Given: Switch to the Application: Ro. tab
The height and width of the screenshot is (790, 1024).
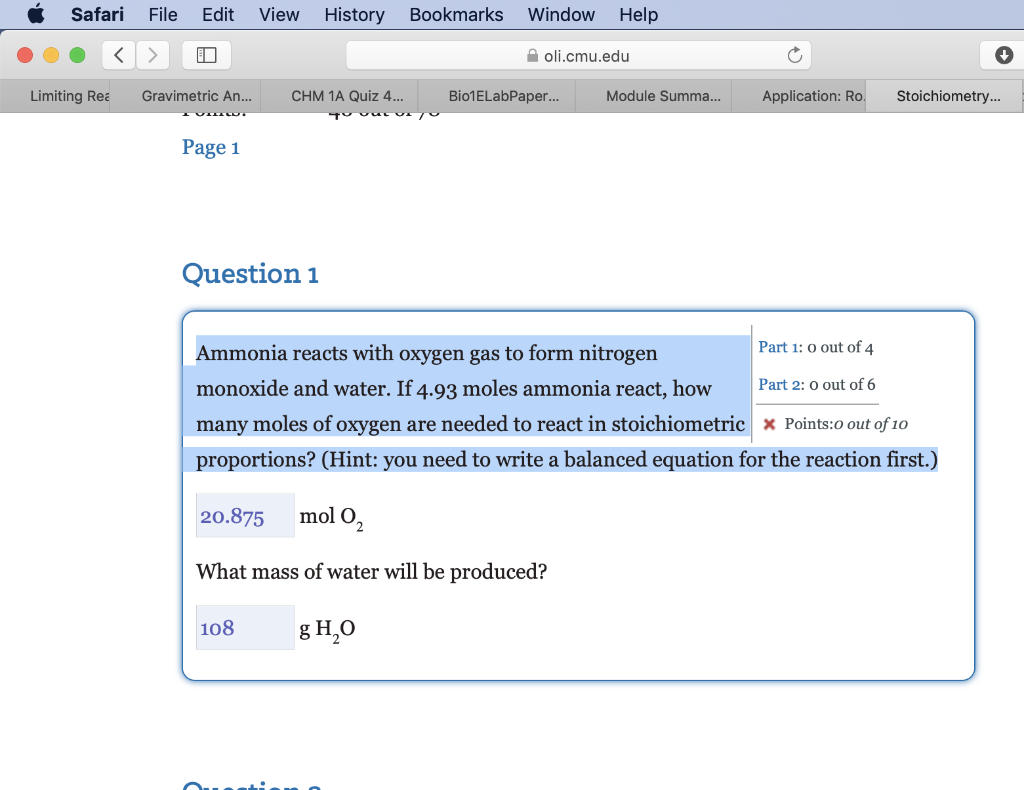Looking at the screenshot, I should (x=799, y=96).
